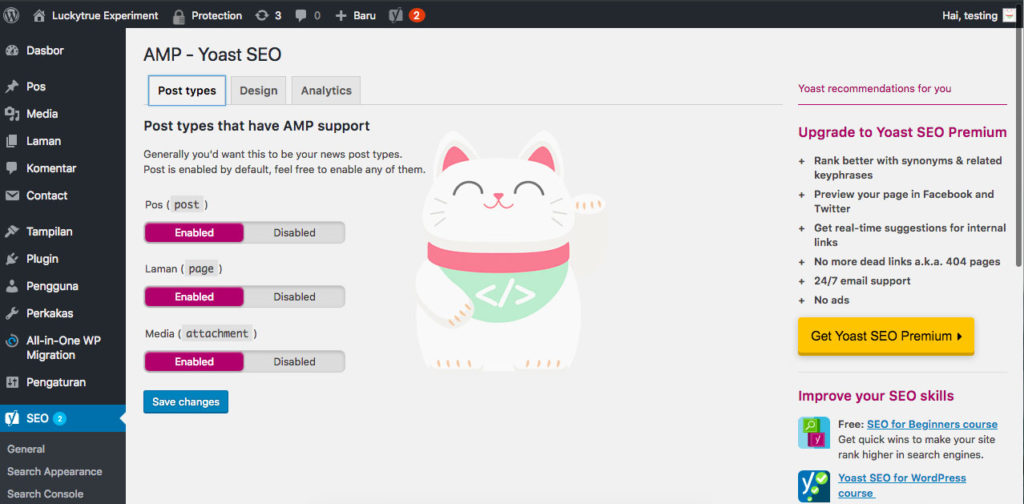The image size is (1024, 504).
Task: Click the Protection lock icon
Action: point(178,15)
